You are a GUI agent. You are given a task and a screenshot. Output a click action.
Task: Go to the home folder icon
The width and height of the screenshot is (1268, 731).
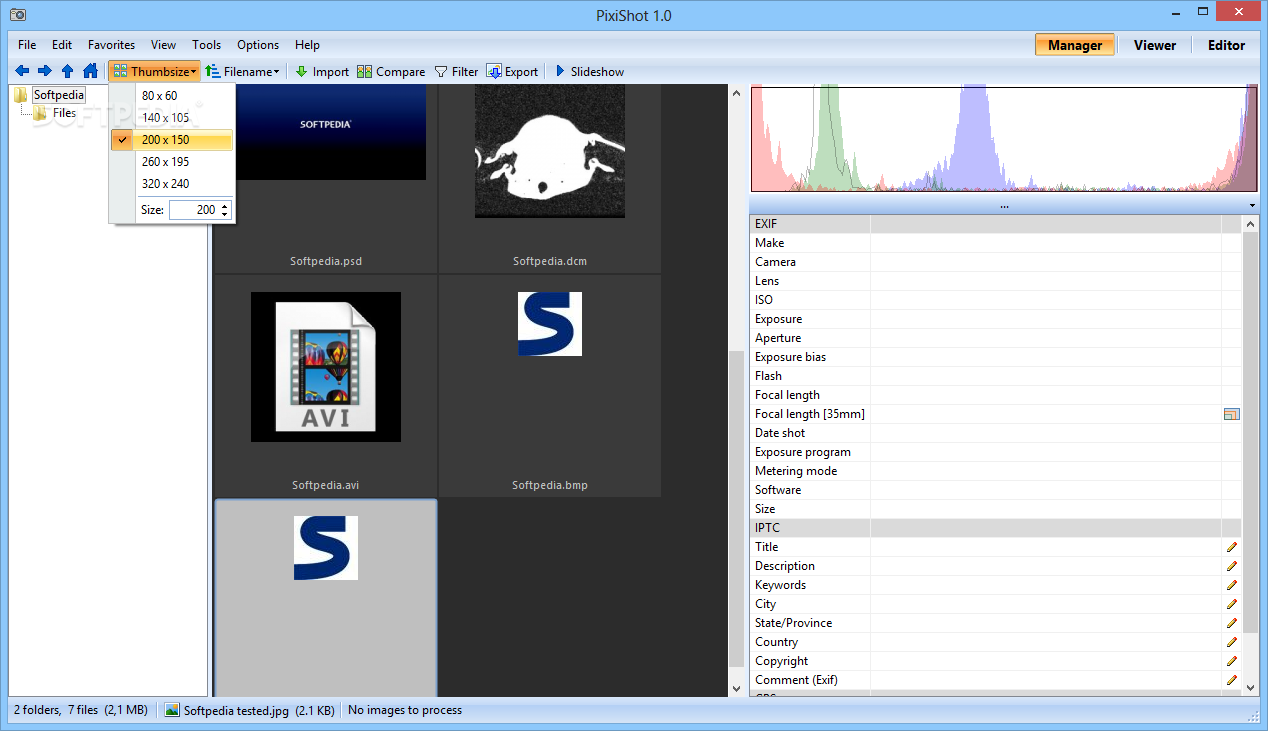(90, 71)
